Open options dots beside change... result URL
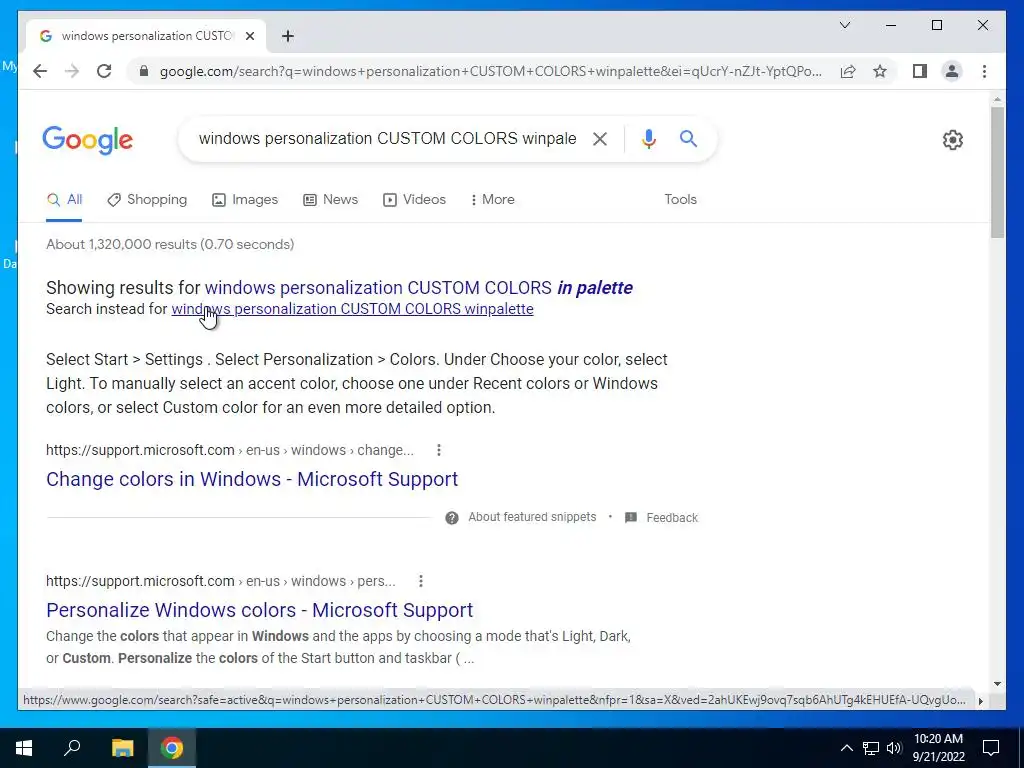Screen dimensions: 1024x768 click(x=439, y=450)
